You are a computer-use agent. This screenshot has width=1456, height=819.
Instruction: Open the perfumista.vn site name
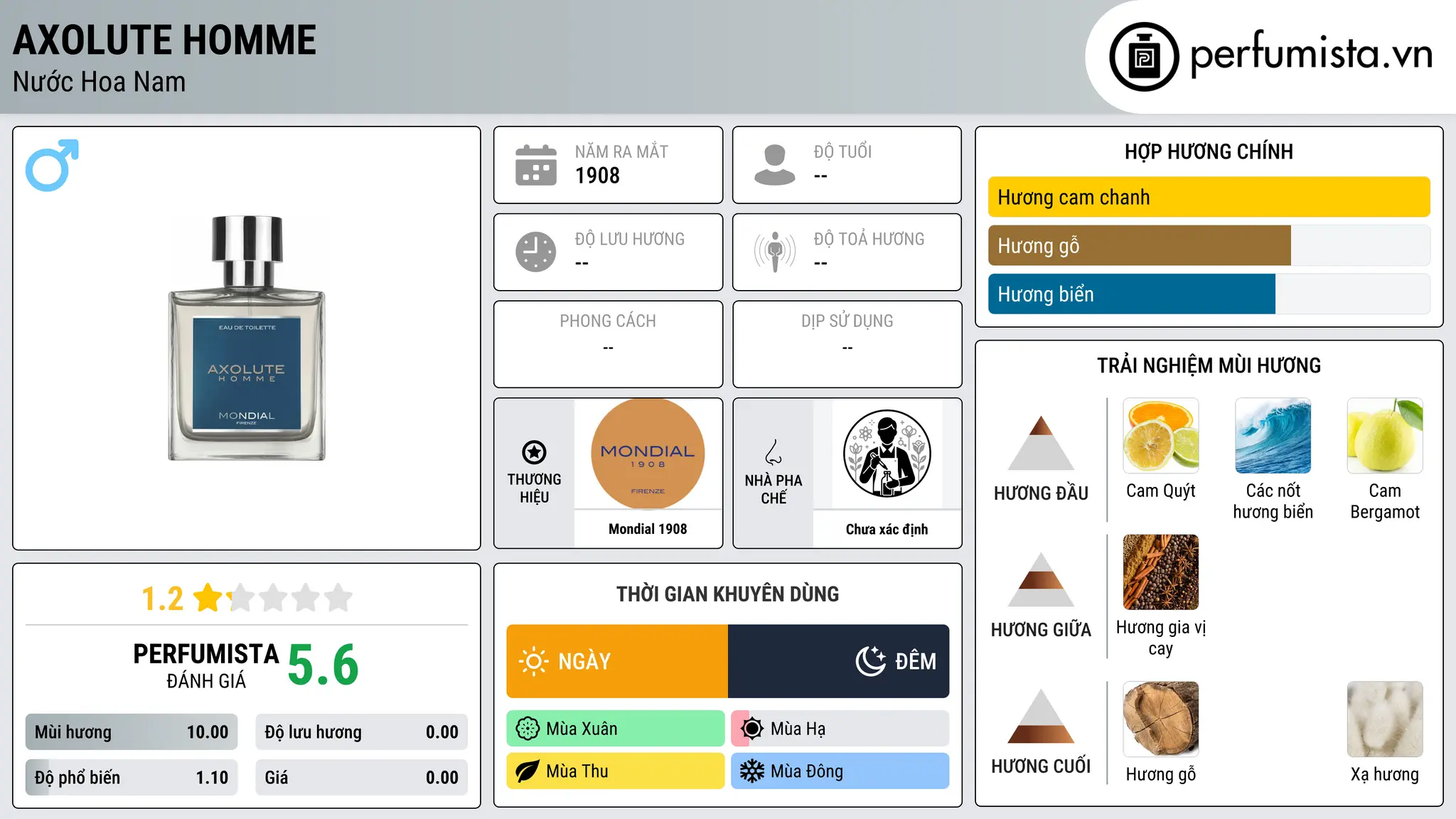(1312, 55)
